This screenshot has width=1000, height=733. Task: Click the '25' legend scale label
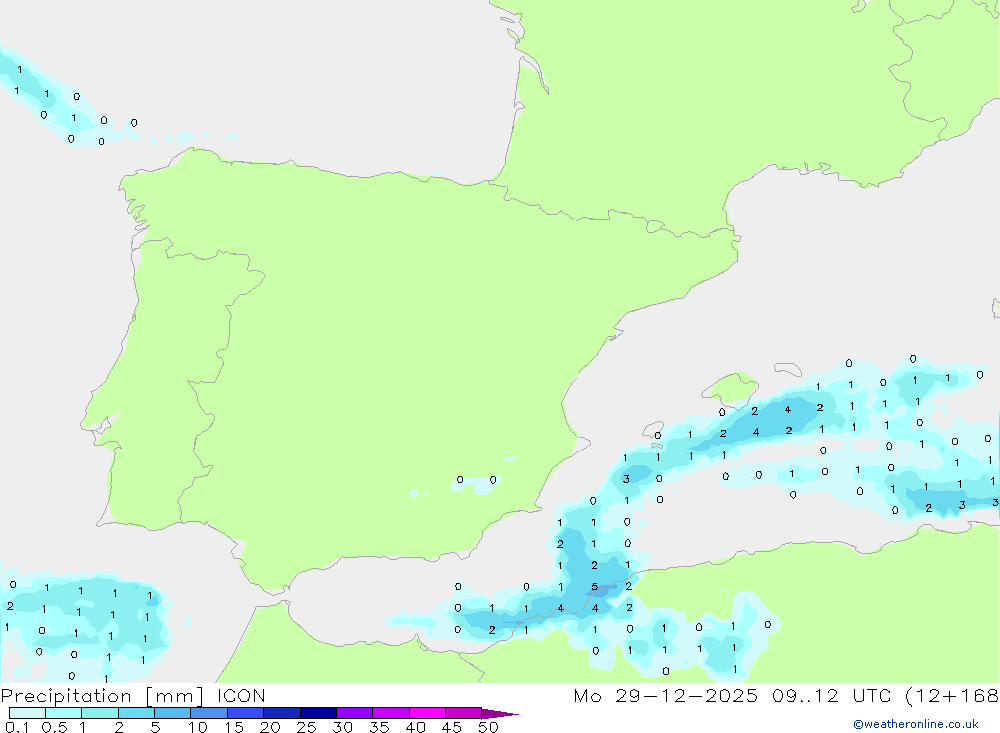tap(306, 727)
